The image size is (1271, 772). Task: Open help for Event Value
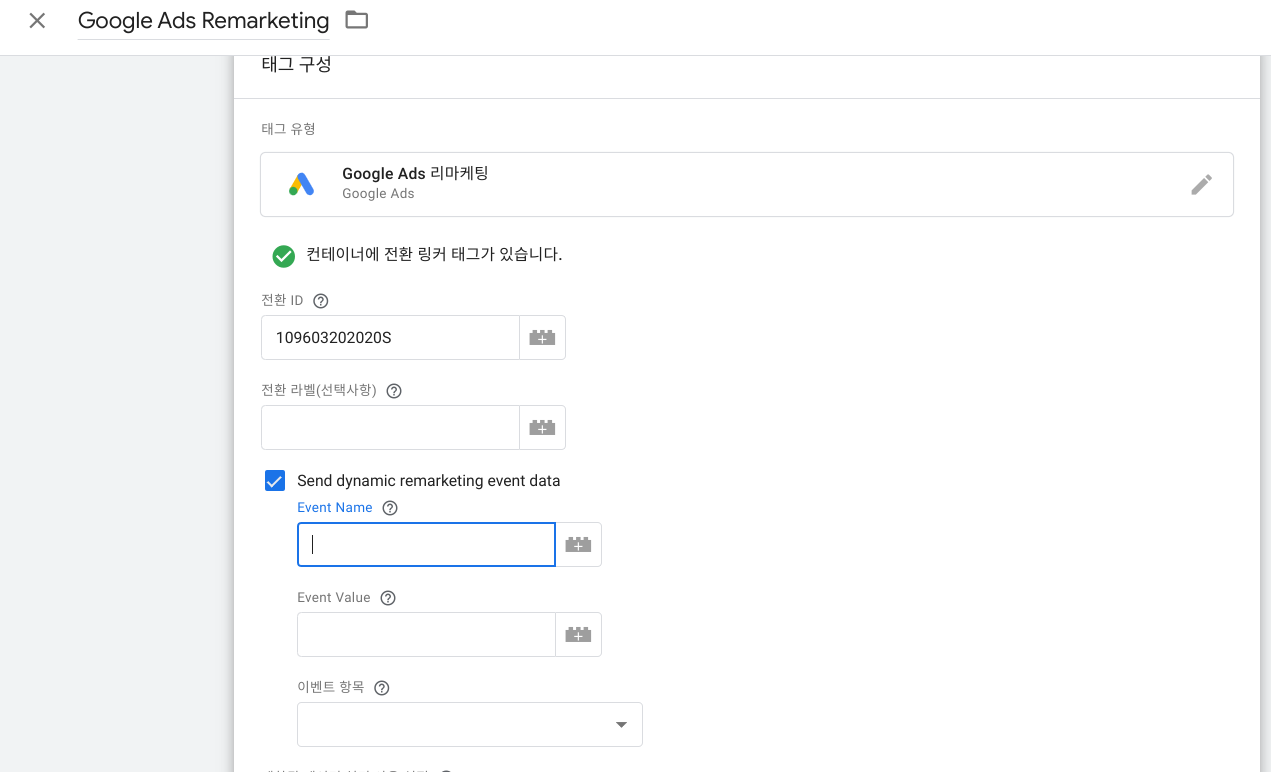pyautogui.click(x=388, y=598)
